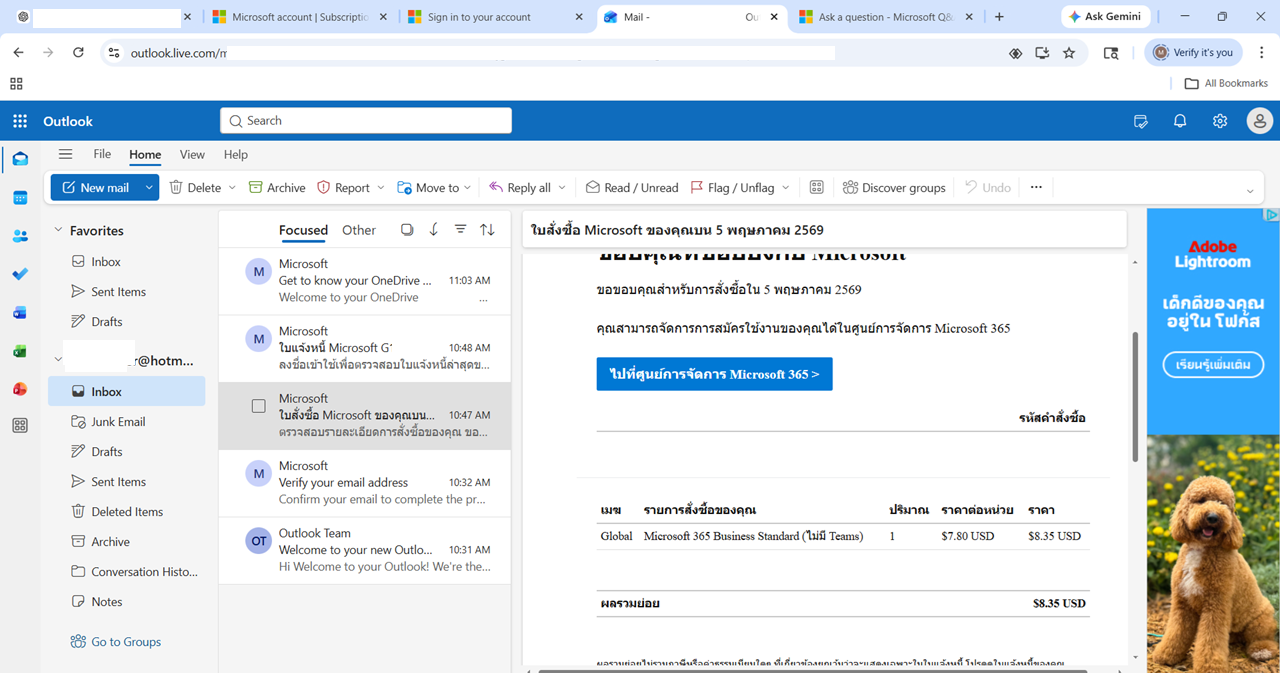
Task: Open the Conversation History folder
Action: pos(135,572)
